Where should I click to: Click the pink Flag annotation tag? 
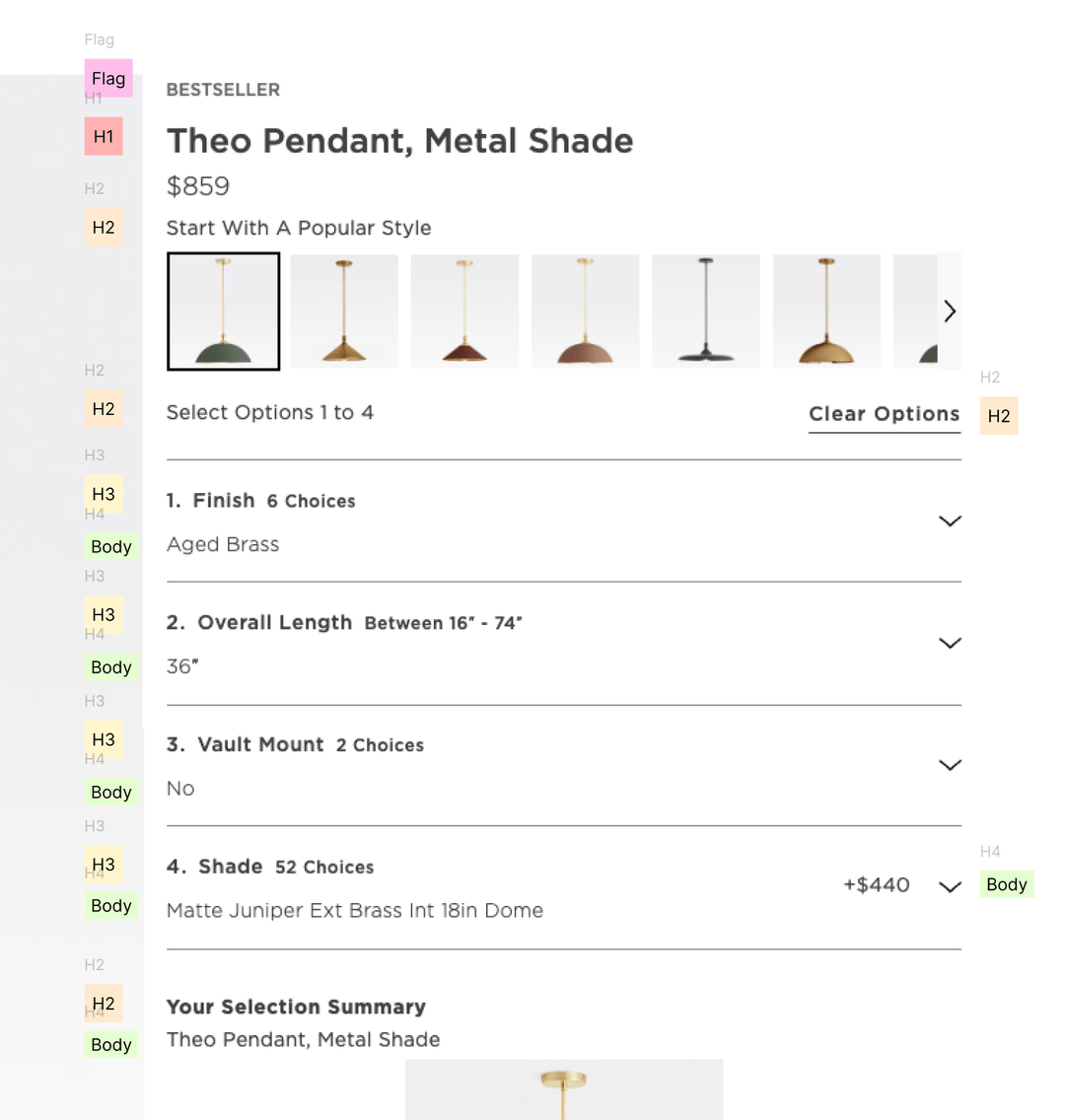(x=108, y=78)
